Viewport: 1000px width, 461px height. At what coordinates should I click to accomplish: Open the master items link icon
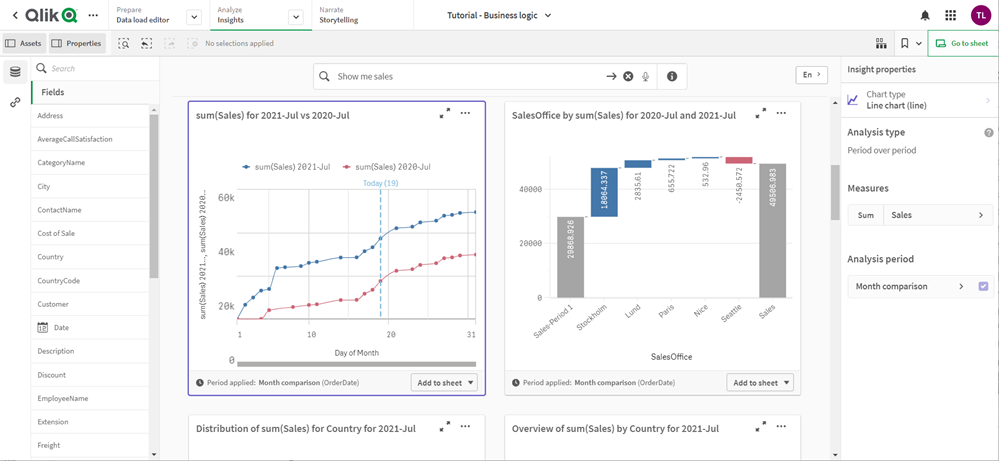click(x=15, y=102)
